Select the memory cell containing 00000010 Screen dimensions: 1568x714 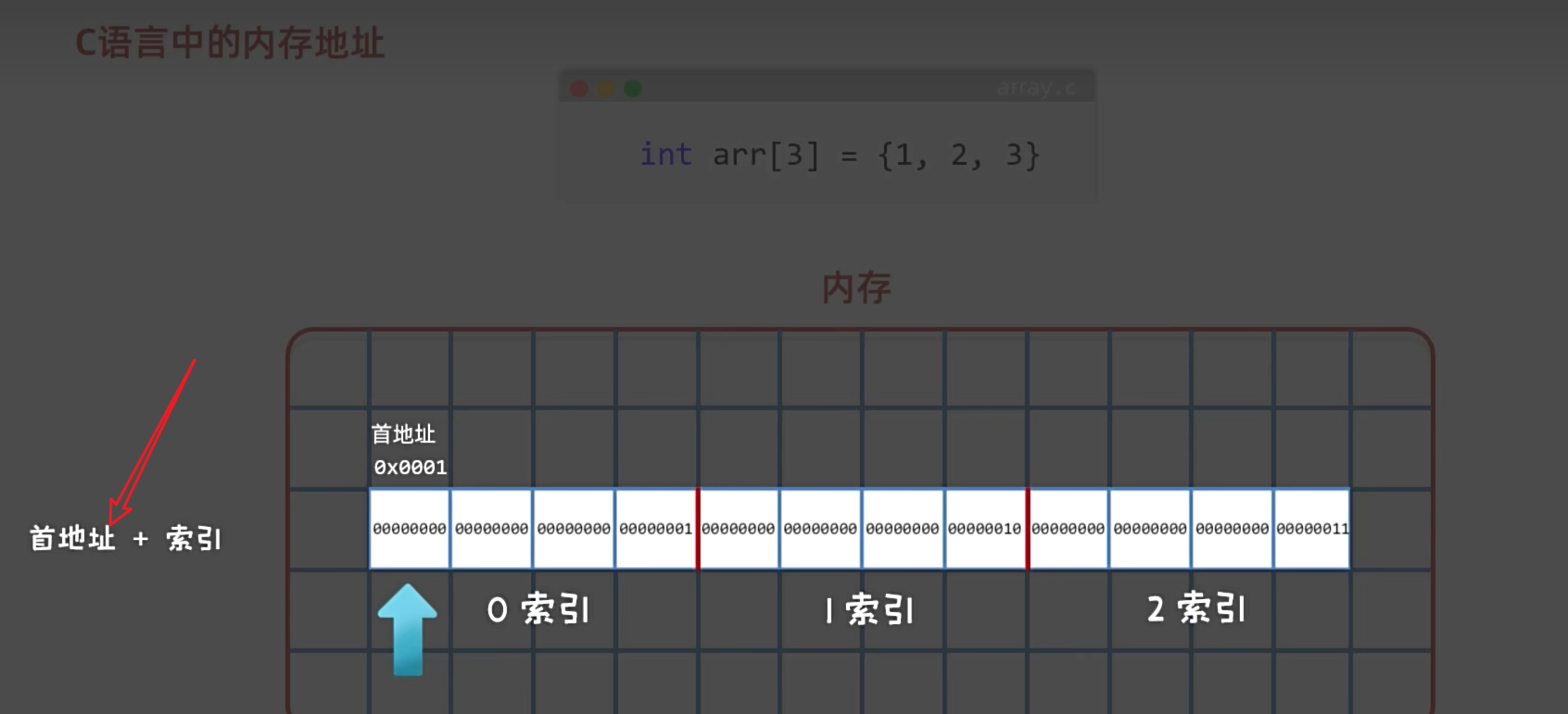coord(984,529)
